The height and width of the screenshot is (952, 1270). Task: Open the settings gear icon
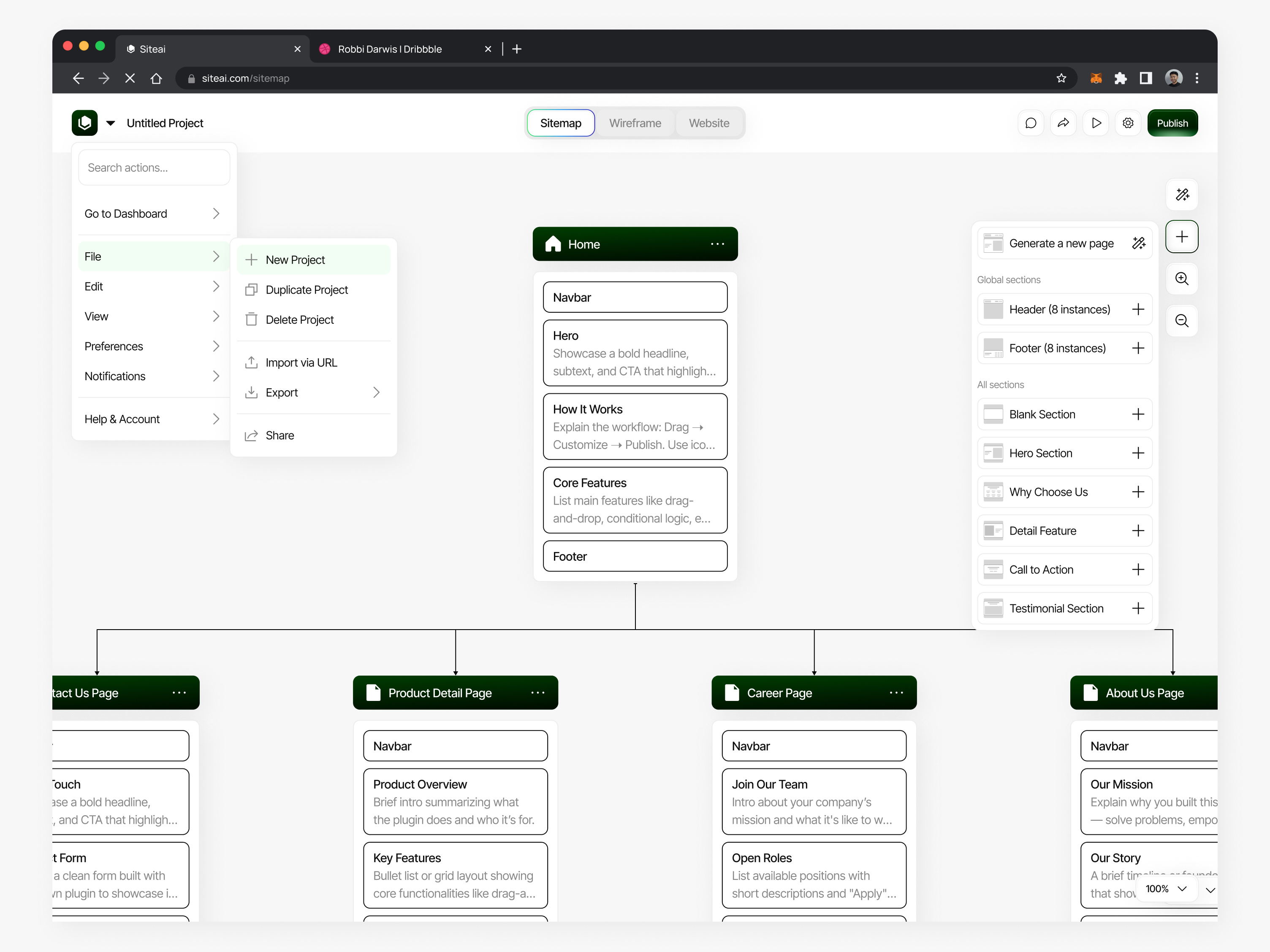click(x=1128, y=122)
